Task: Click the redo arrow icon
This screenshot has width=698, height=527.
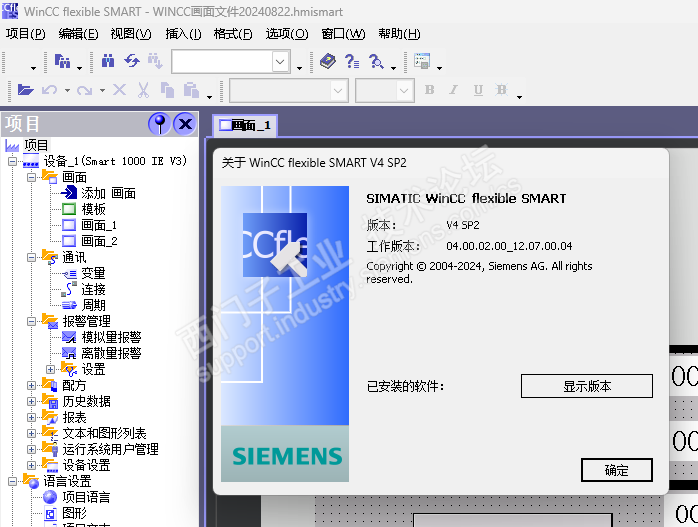Action: 84,90
